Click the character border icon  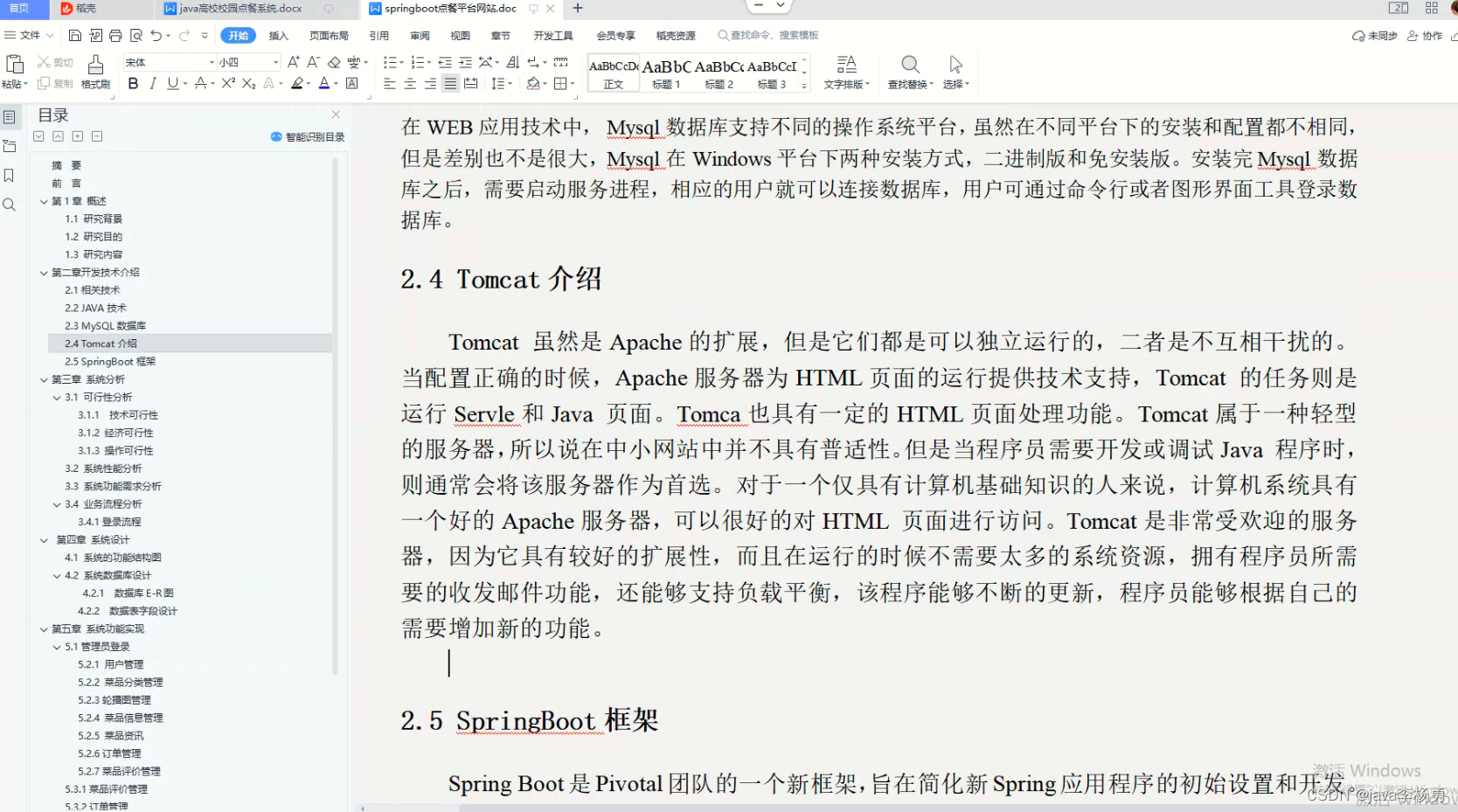[x=352, y=83]
